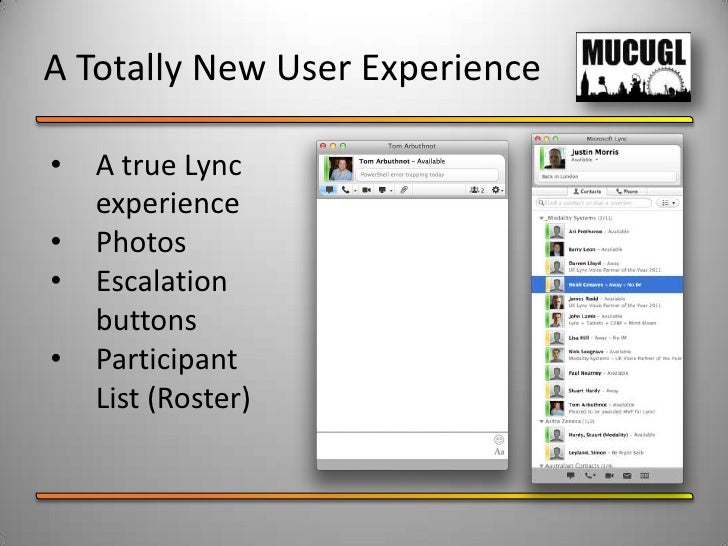This screenshot has height=546, width=728.
Task: Click the MUCUGL logo on the slide
Action: click(633, 67)
